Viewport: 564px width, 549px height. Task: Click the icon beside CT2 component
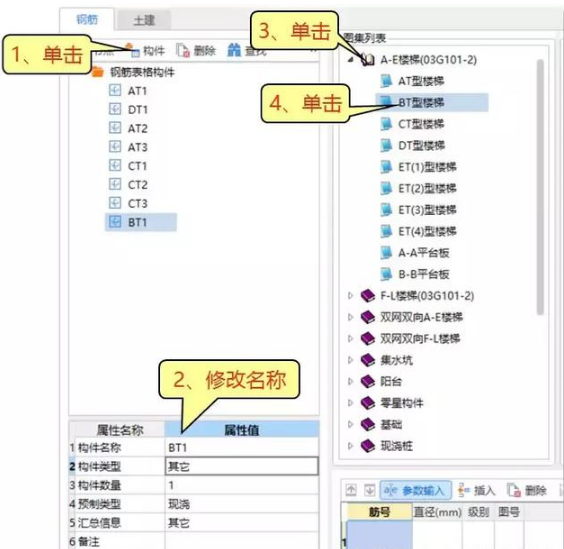pos(115,184)
